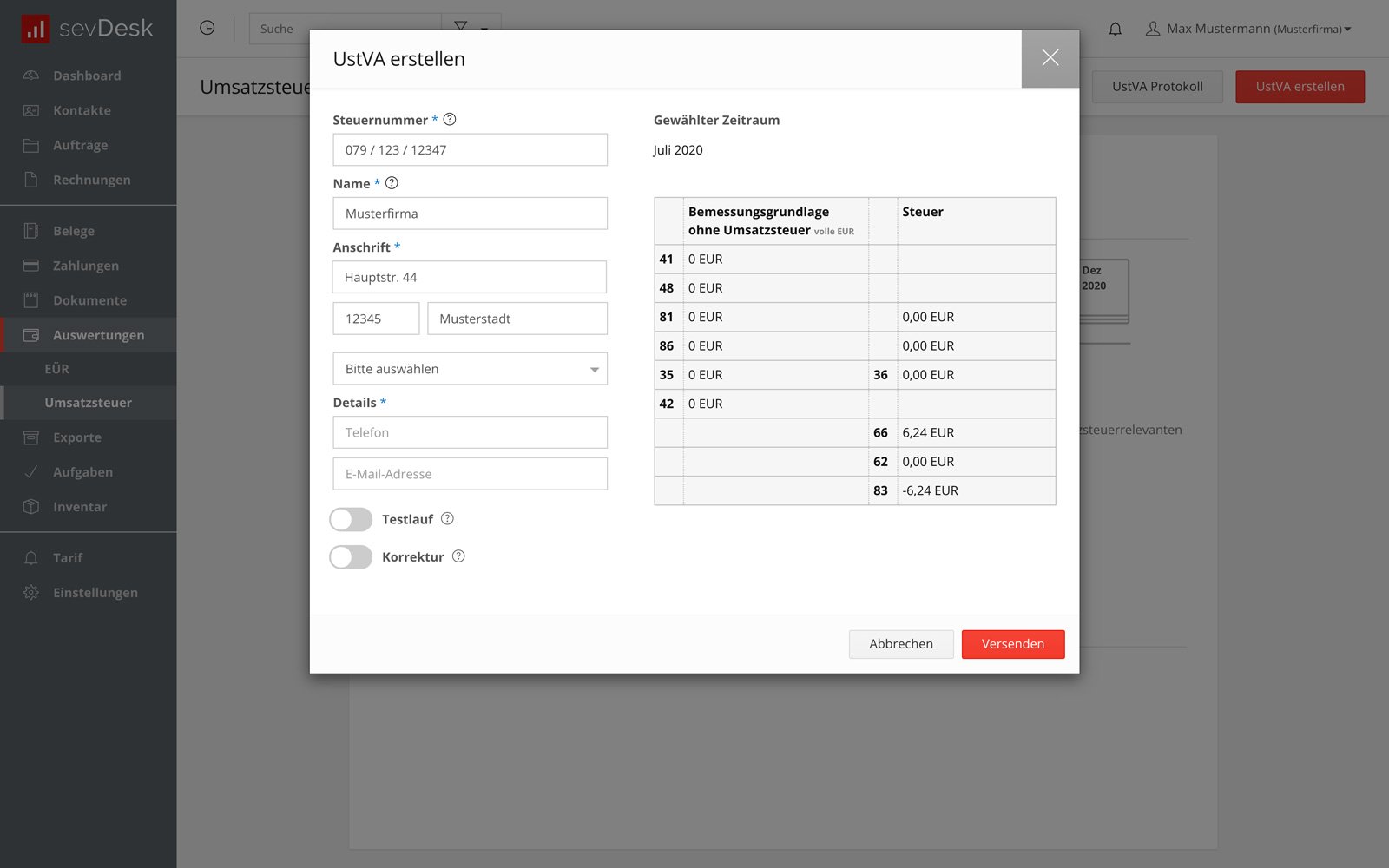
Task: Show help icon next to Name
Action: (x=392, y=183)
